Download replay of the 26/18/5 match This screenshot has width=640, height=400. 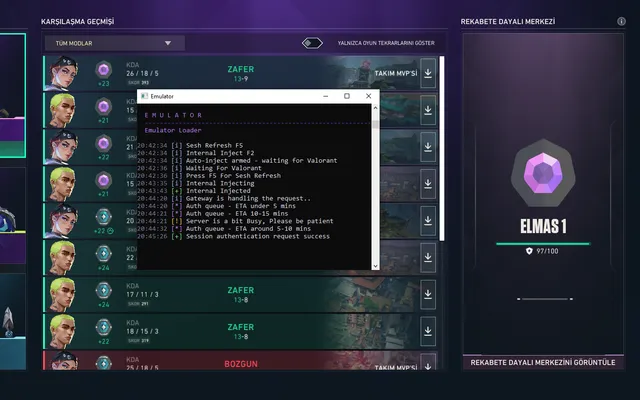pyautogui.click(x=428, y=73)
